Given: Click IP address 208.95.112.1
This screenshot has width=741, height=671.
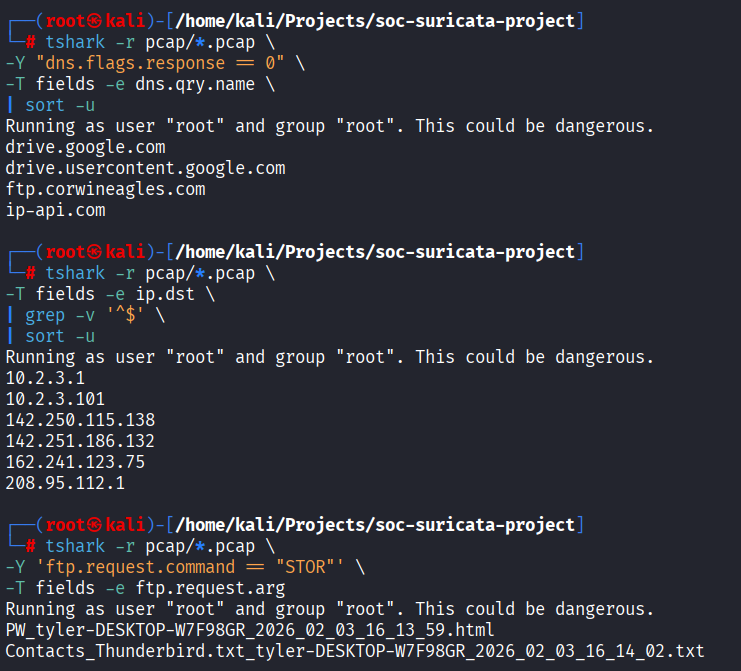Looking at the screenshot, I should click(65, 483).
